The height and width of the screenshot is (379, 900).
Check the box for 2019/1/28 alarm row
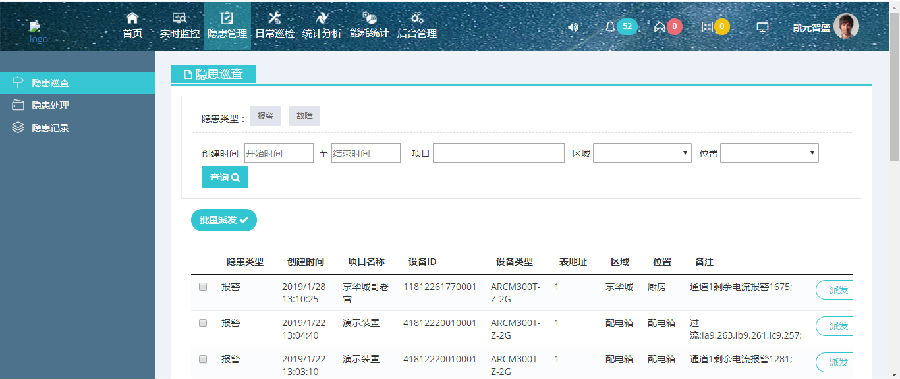[x=203, y=287]
